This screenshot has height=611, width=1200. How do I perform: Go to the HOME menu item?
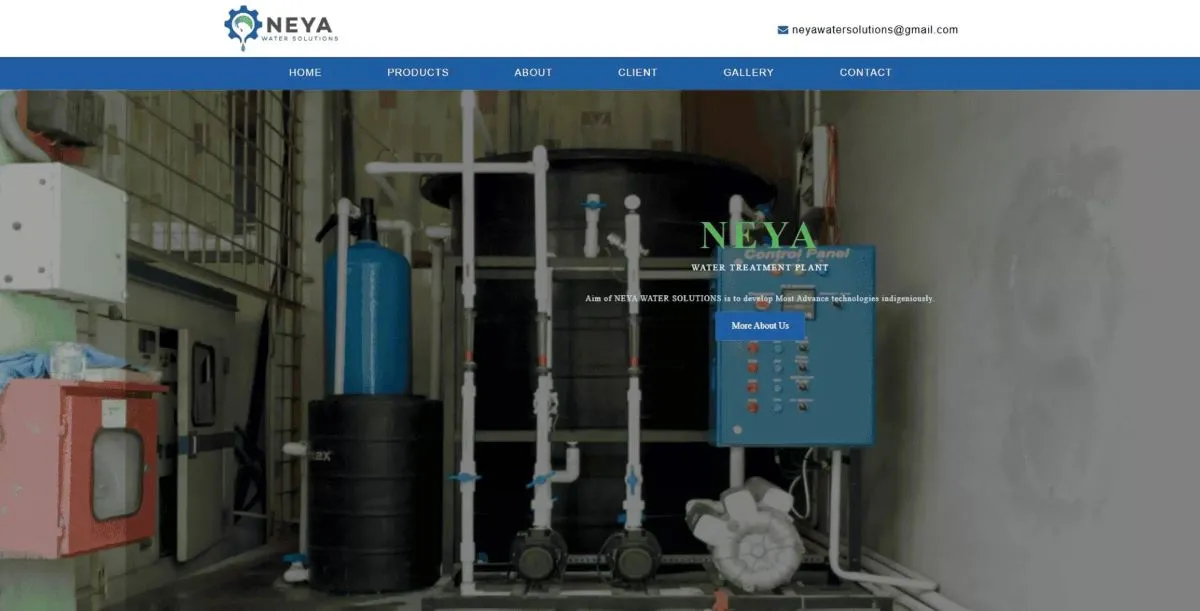coord(305,72)
